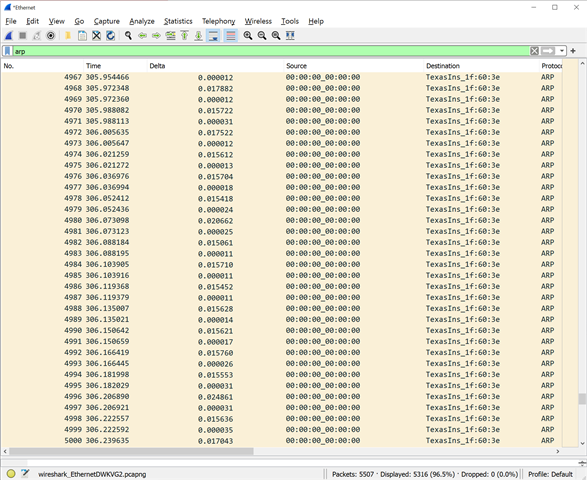587x480 pixels.
Task: Sort by the Destination column header
Action: tap(481, 66)
